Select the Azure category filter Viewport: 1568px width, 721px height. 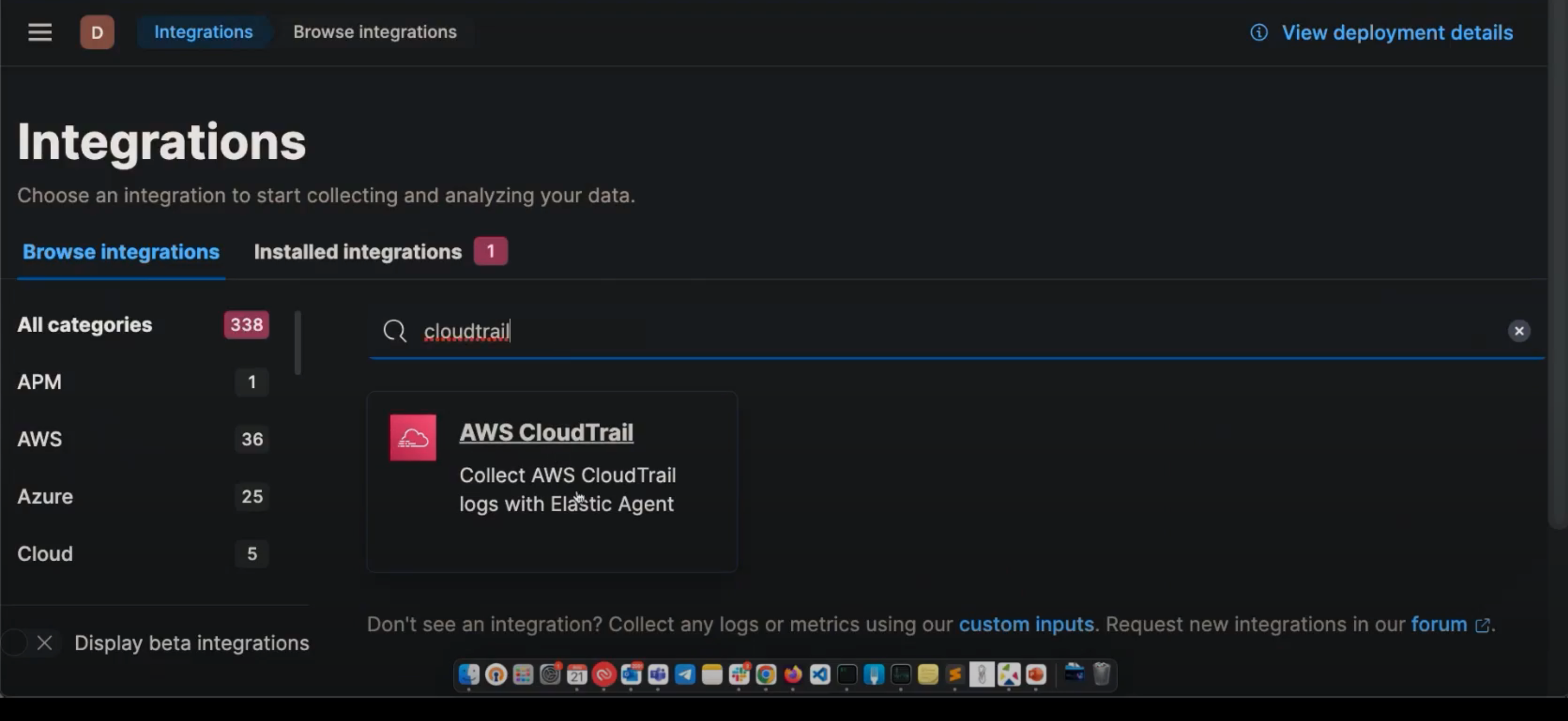pos(46,496)
